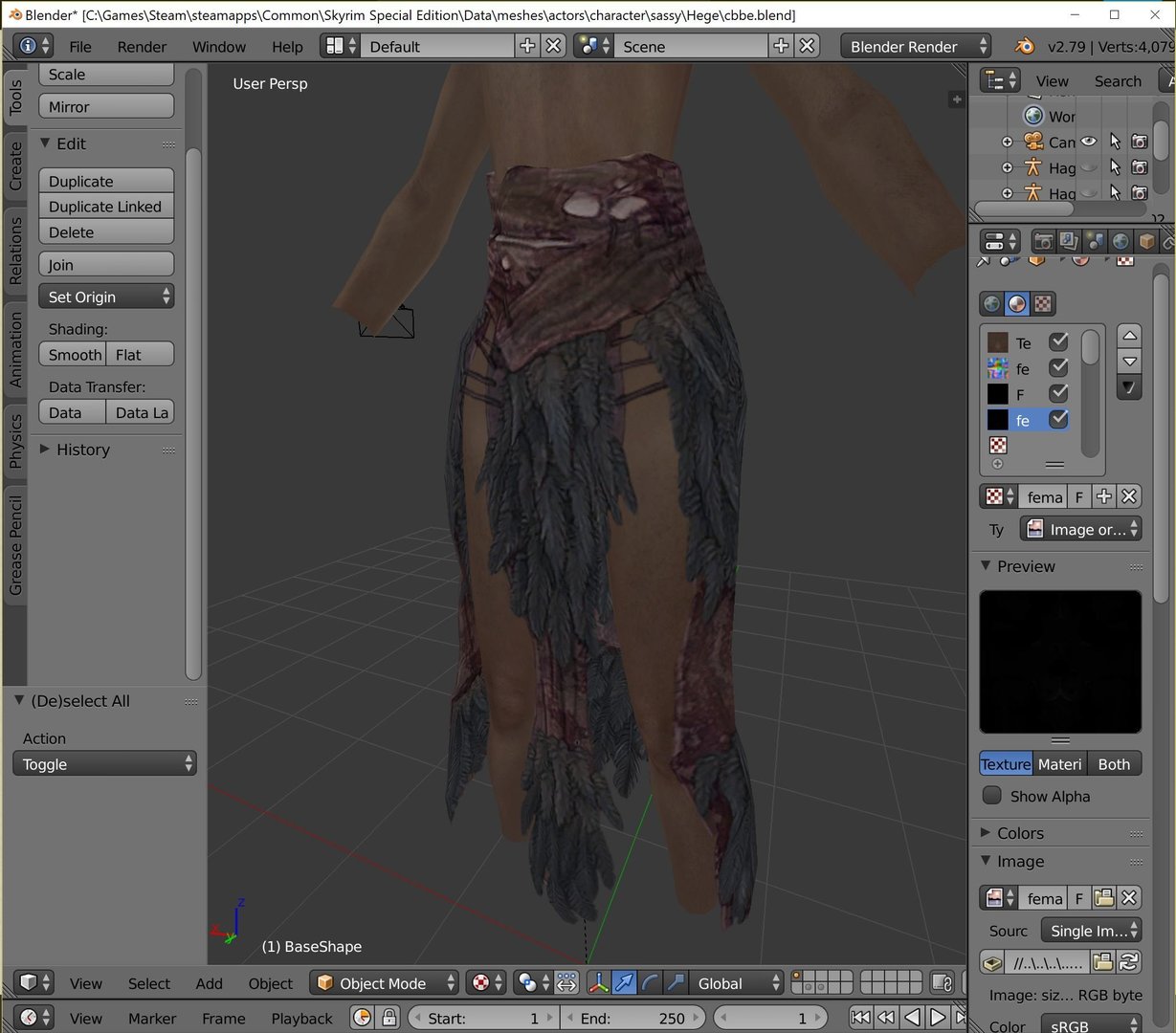The width and height of the screenshot is (1176, 1033).
Task: Expand the Can object in outliner
Action: (x=1007, y=142)
